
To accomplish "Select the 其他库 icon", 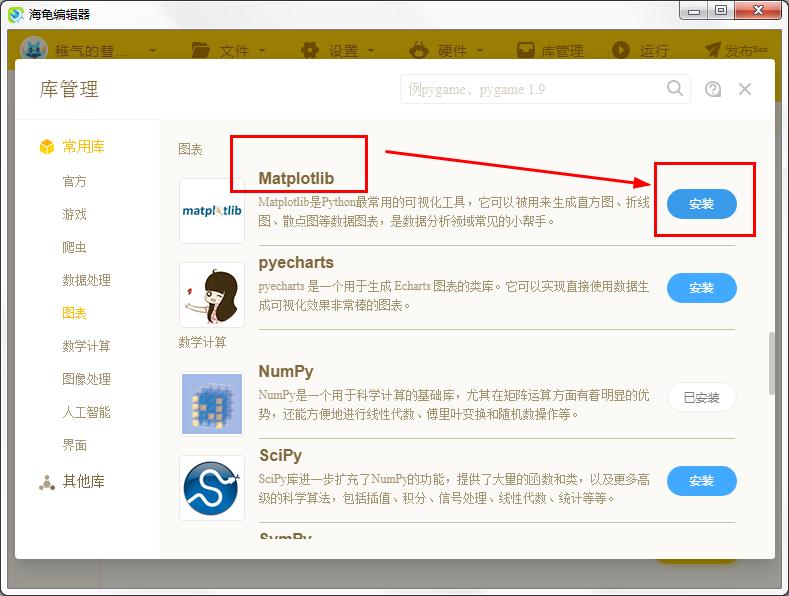I will (x=47, y=482).
